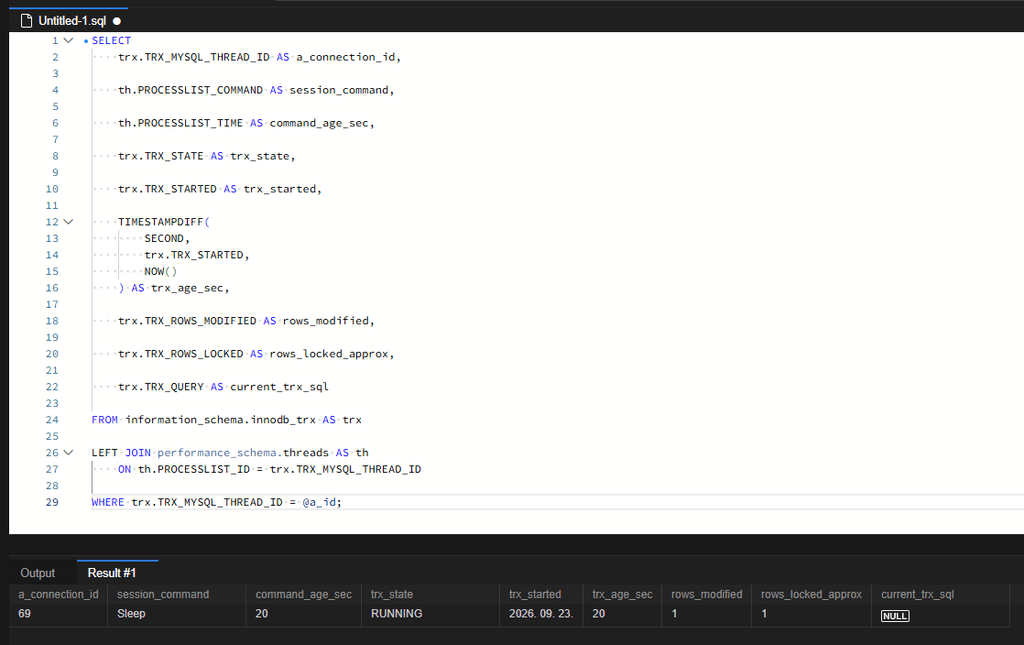Image resolution: width=1024 pixels, height=645 pixels.
Task: Select the rows_modified cell showing 1
Action: (x=707, y=614)
